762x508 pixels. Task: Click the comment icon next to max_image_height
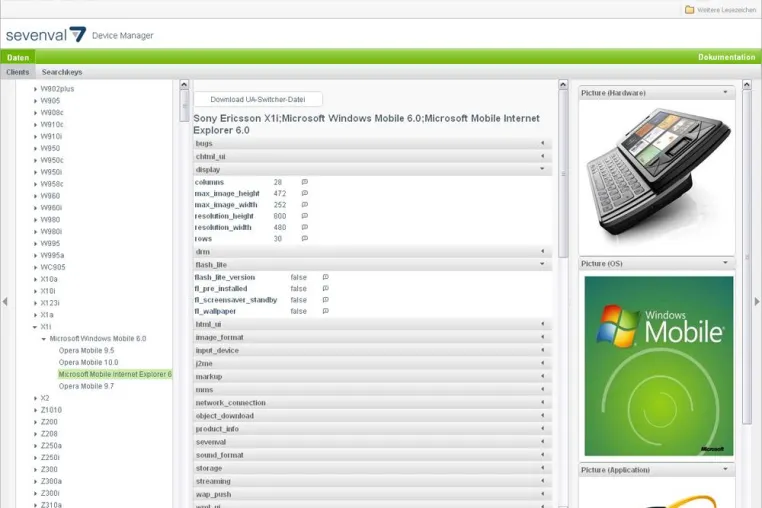(x=305, y=193)
